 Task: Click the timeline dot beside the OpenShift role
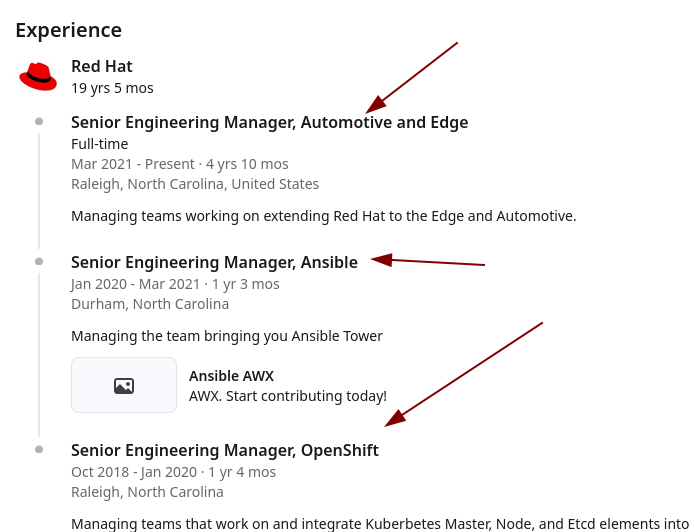pyautogui.click(x=39, y=449)
